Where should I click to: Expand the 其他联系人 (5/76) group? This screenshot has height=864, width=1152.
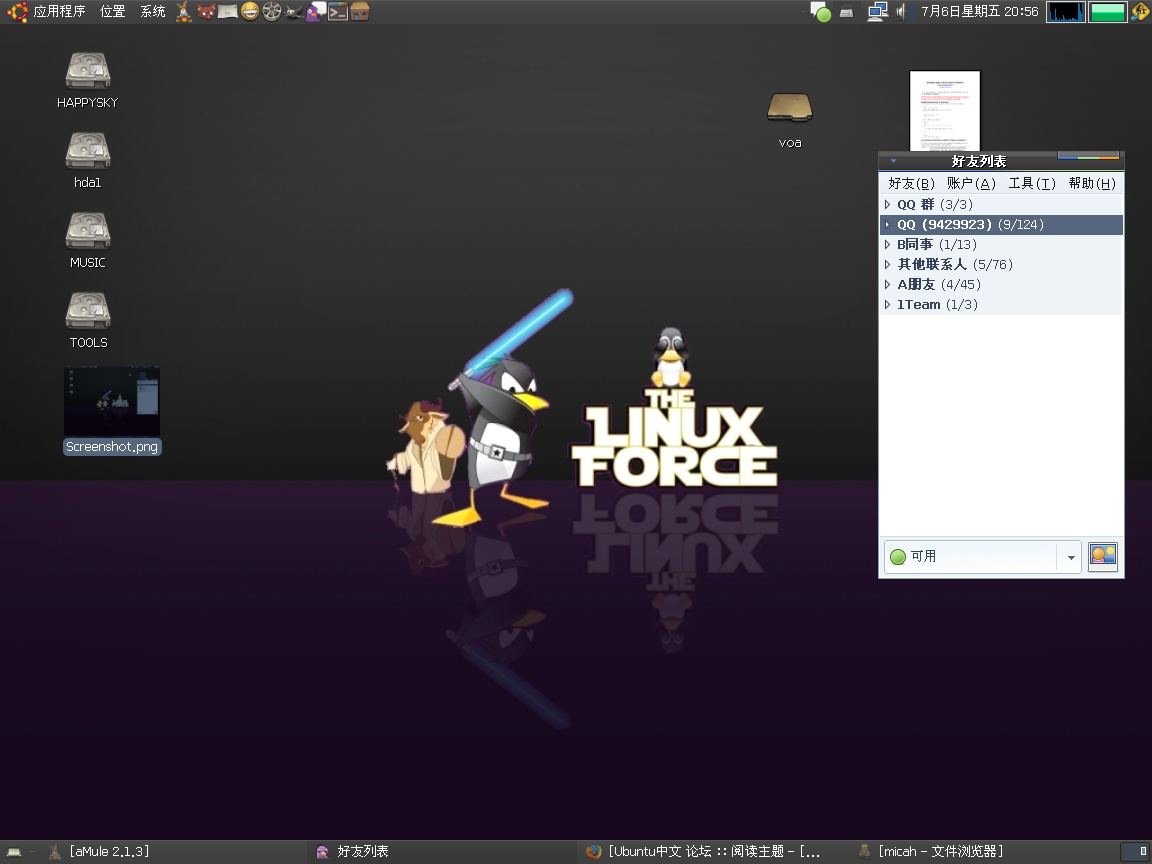tap(888, 264)
